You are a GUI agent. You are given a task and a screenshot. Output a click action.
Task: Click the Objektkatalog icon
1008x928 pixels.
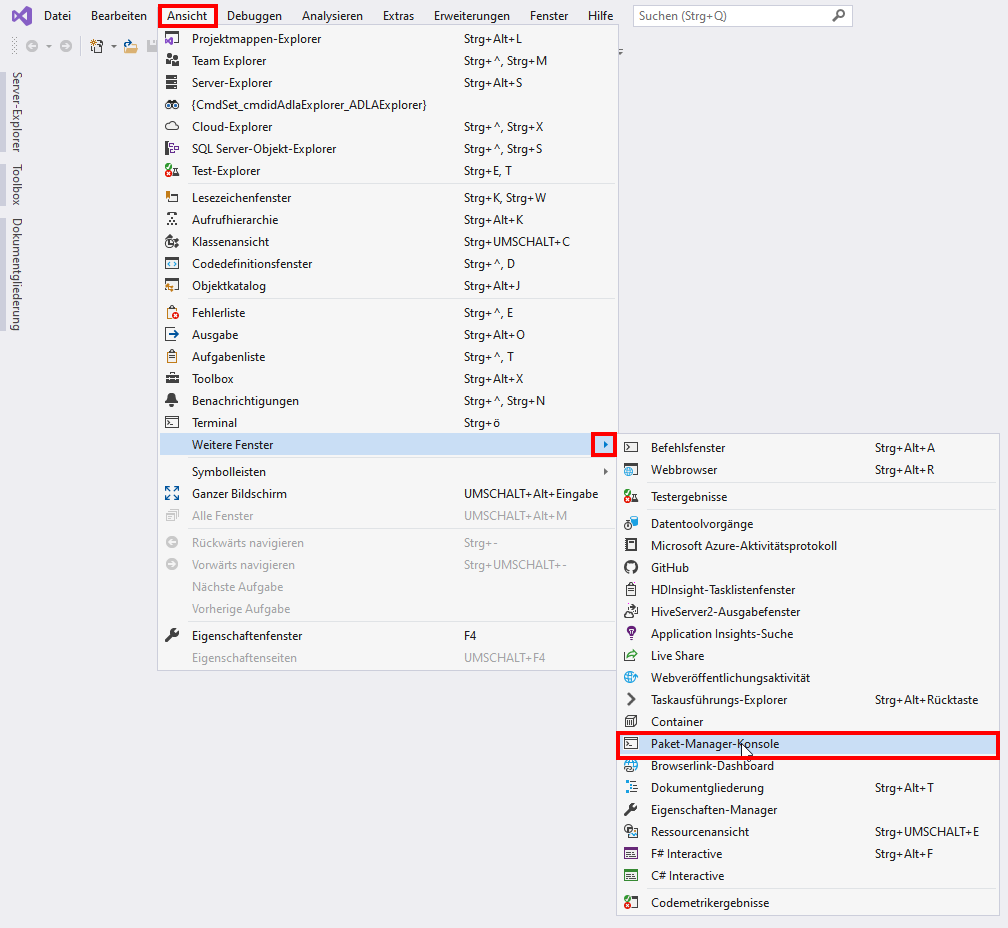pyautogui.click(x=172, y=285)
